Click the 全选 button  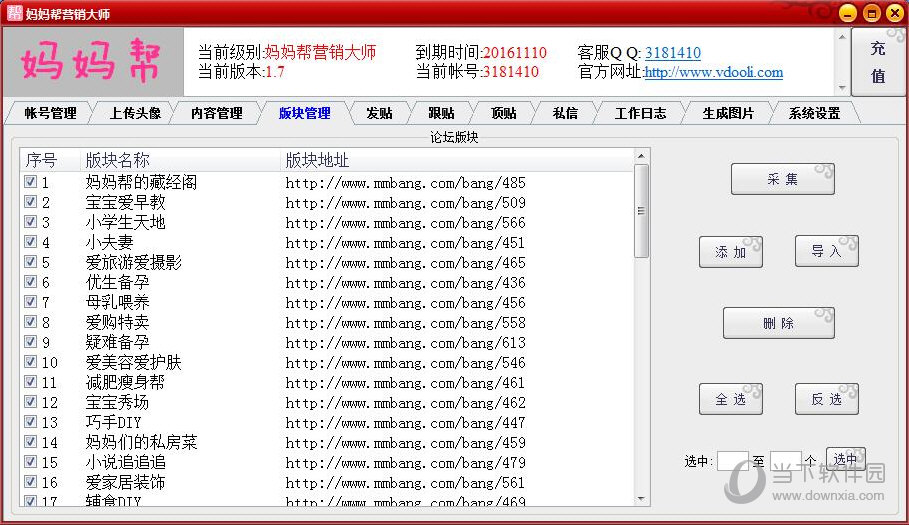point(730,399)
